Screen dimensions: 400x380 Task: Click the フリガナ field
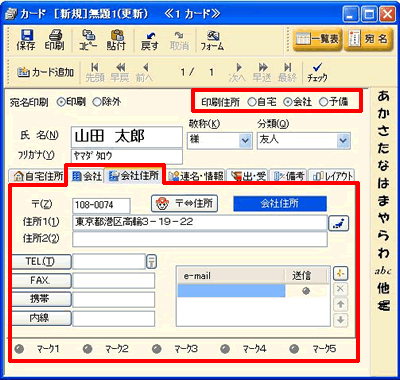(127, 157)
